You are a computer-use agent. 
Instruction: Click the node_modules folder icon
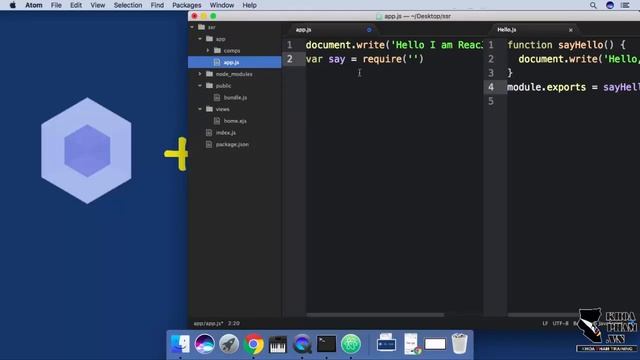coord(209,74)
